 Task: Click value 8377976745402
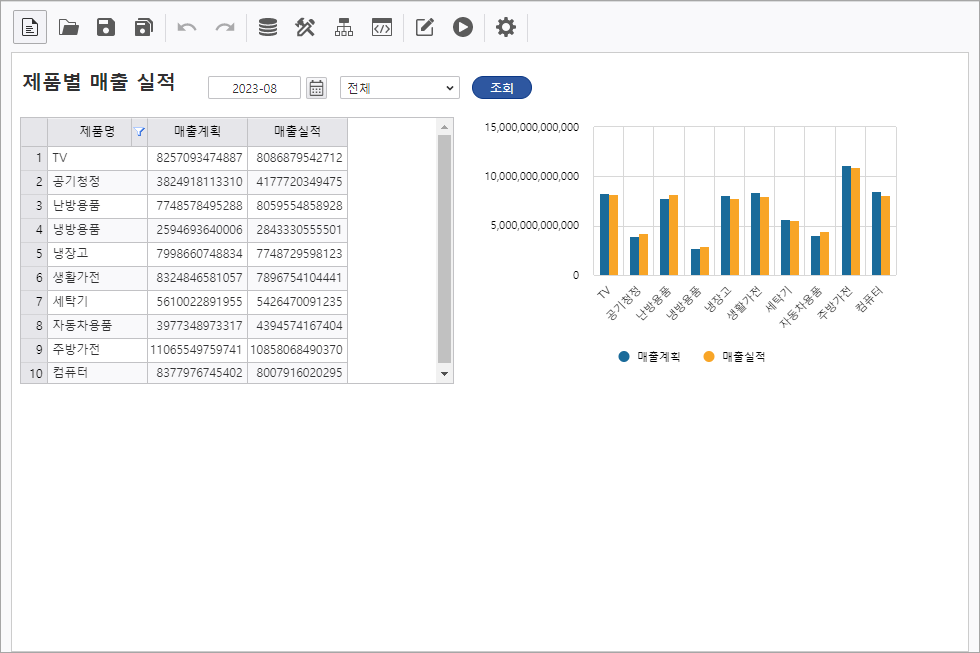199,373
